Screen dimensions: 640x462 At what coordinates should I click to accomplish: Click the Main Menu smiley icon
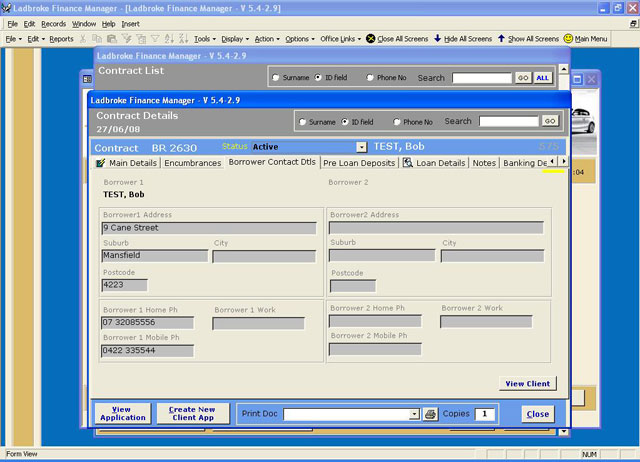point(568,38)
